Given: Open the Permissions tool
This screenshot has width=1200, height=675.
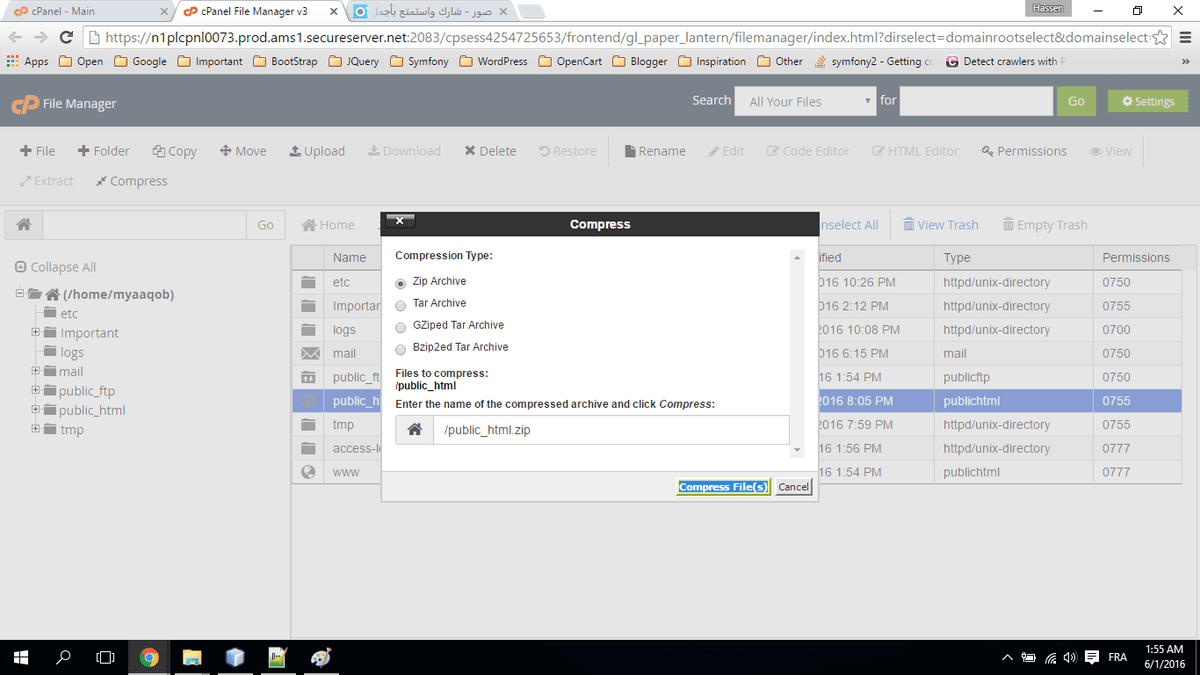Looking at the screenshot, I should pos(1024,151).
